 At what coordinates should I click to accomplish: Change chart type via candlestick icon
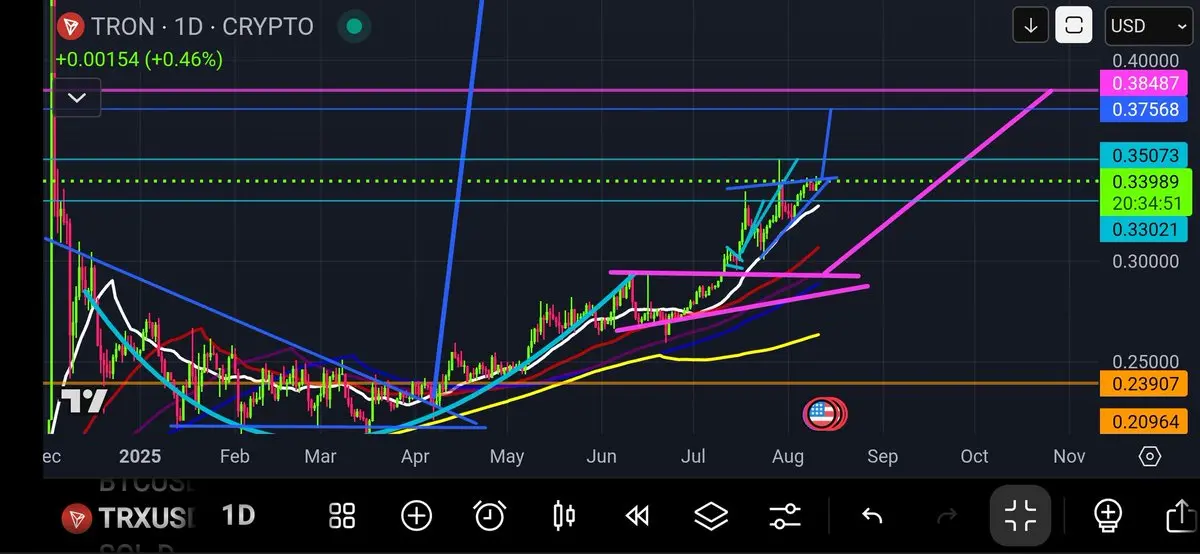click(564, 516)
